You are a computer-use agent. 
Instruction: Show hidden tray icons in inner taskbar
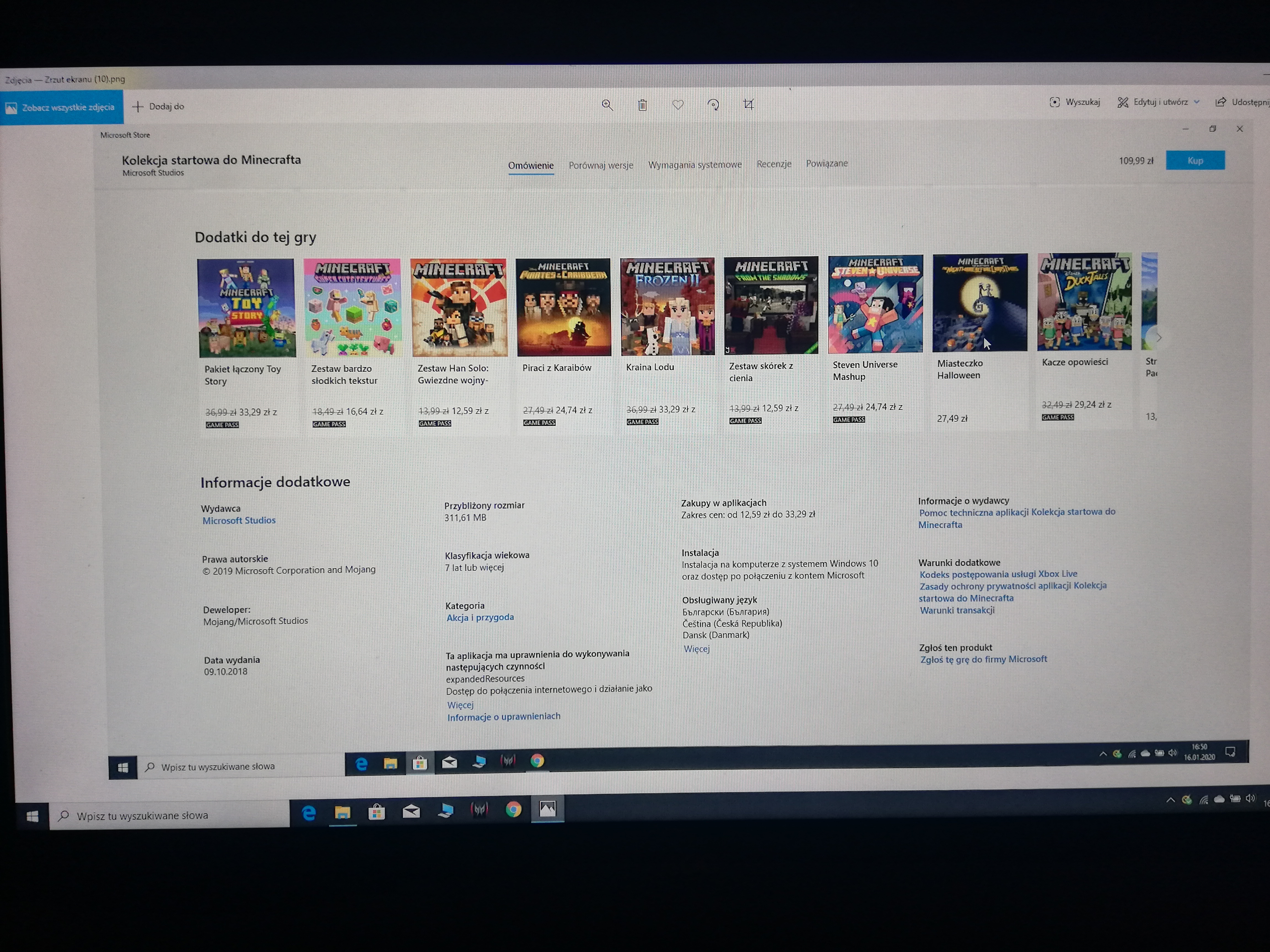pyautogui.click(x=1102, y=754)
